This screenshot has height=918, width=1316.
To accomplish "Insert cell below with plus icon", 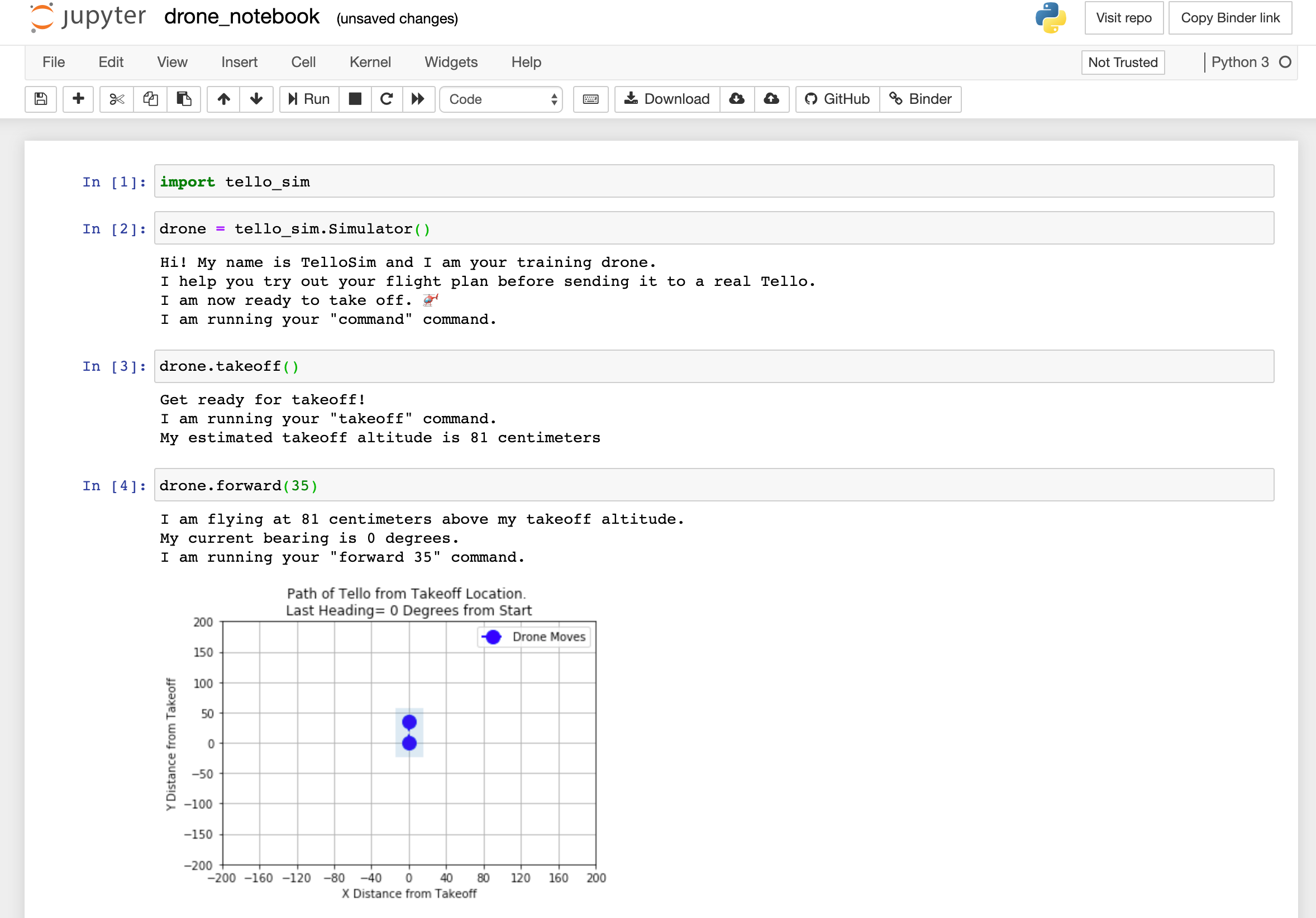I will click(x=78, y=99).
